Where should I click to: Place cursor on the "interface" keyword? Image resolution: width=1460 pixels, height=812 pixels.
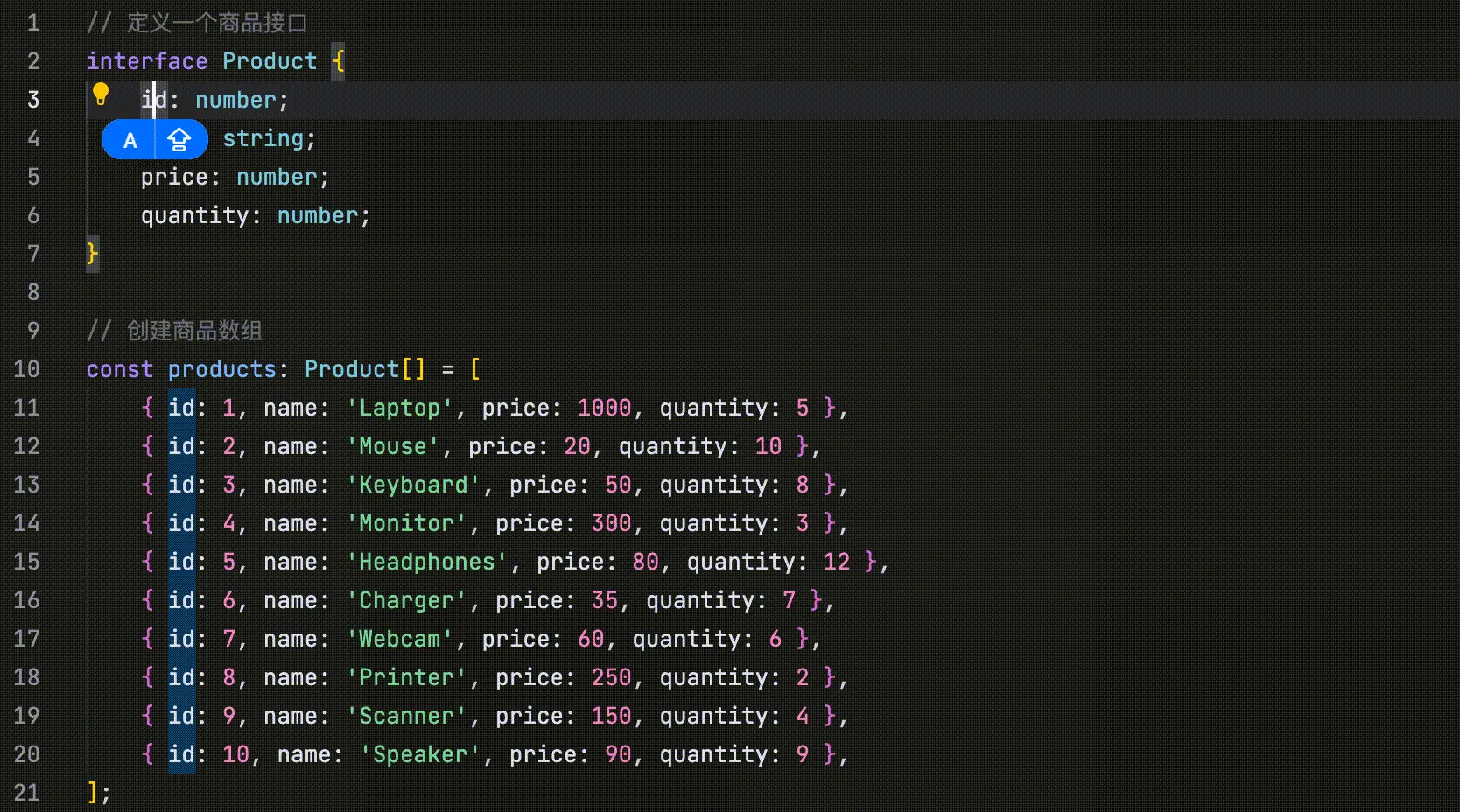click(146, 61)
